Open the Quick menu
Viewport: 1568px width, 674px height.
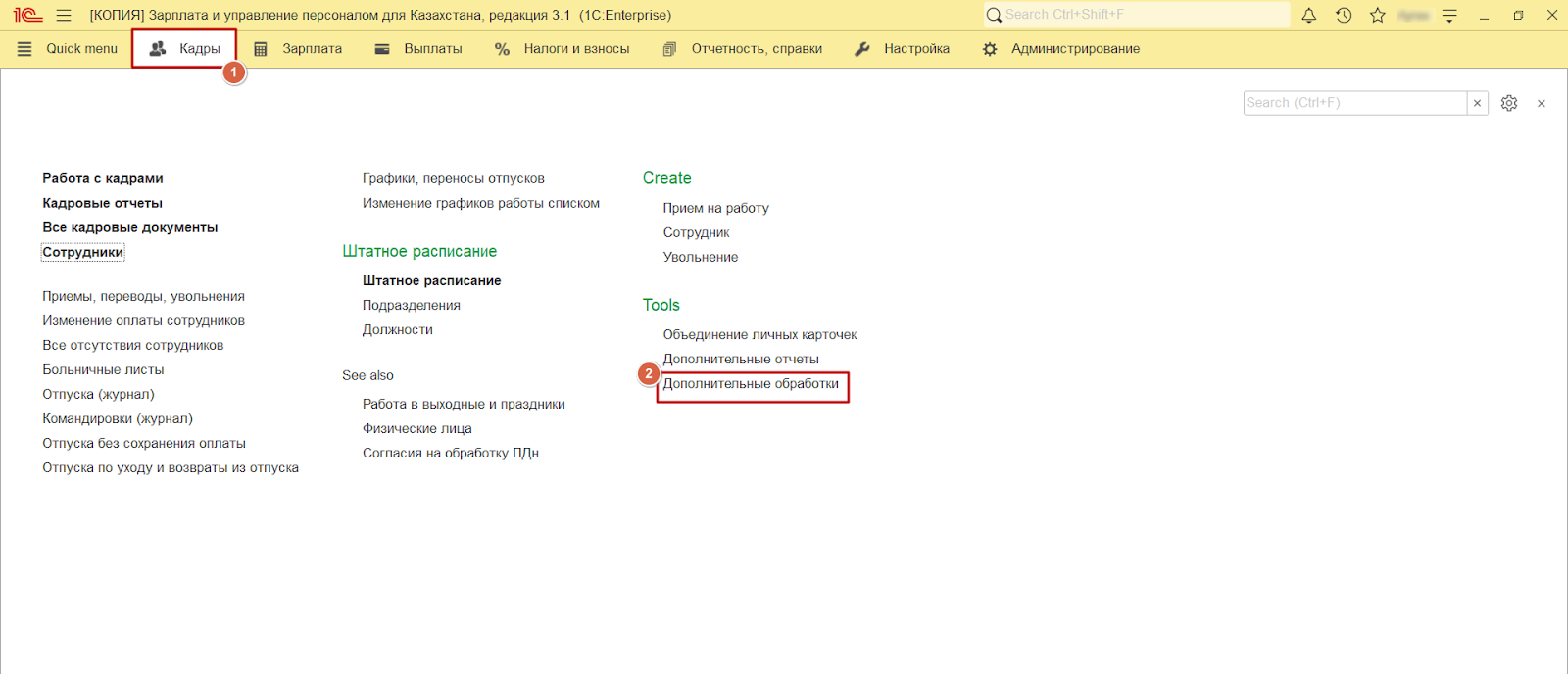click(x=68, y=48)
